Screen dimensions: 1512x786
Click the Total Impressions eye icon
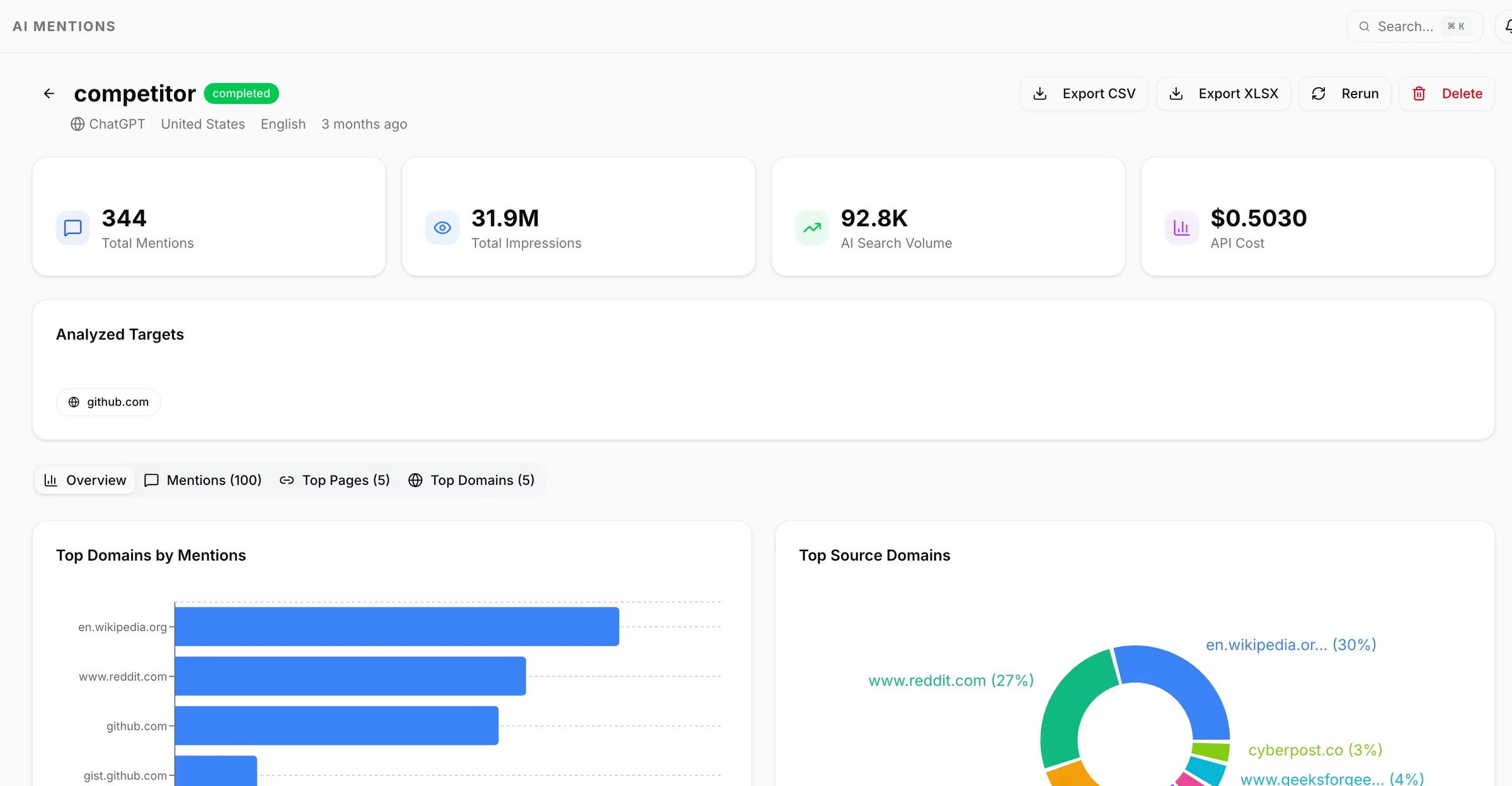pos(442,227)
